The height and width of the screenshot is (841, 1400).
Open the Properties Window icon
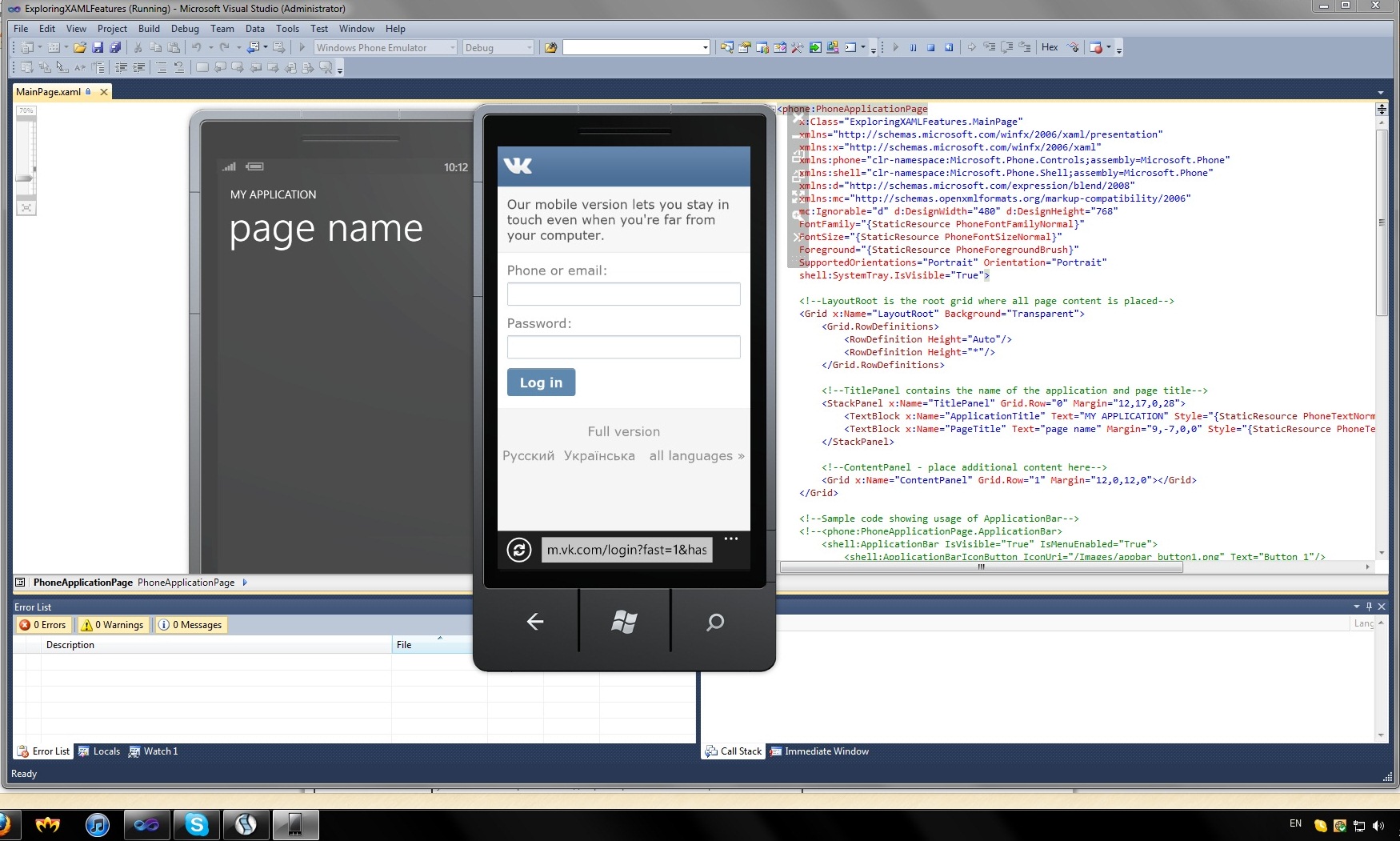pyautogui.click(x=745, y=48)
